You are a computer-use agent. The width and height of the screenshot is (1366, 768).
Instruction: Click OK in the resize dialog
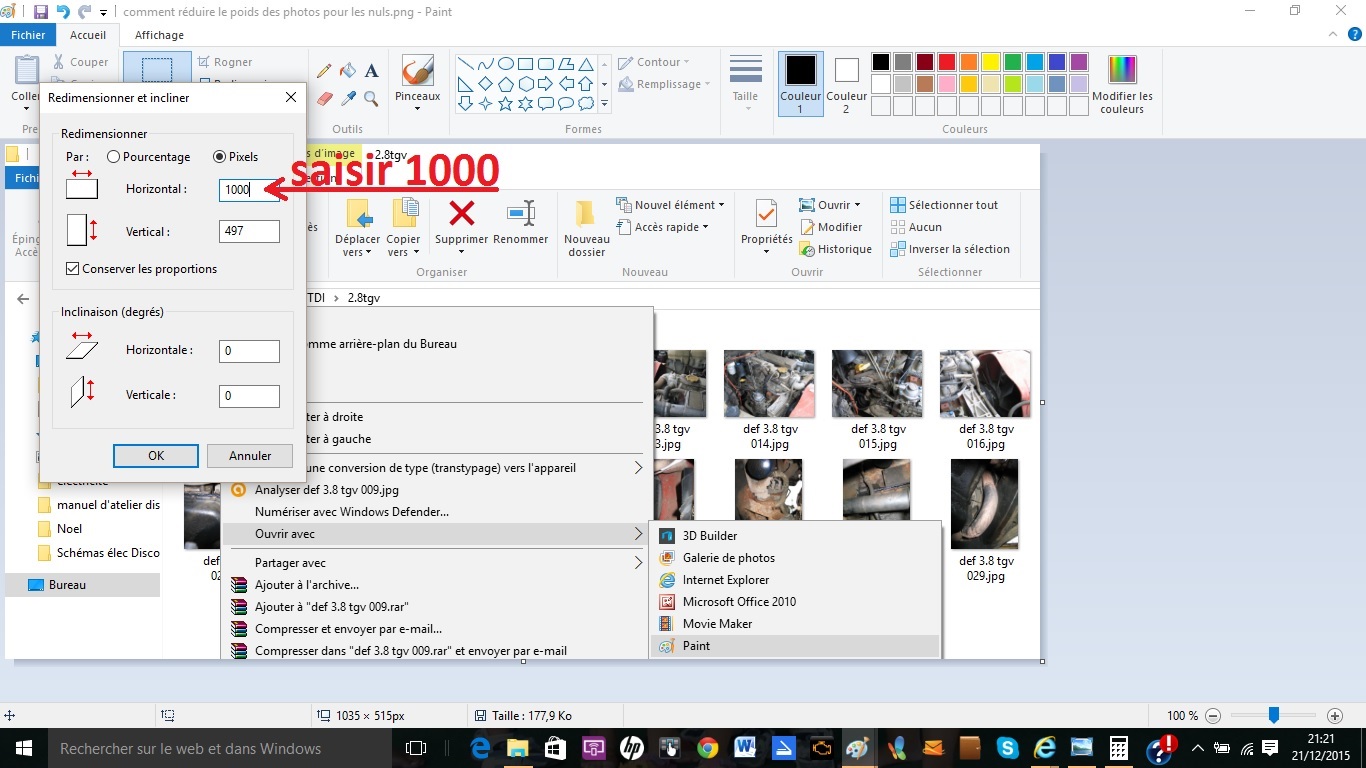(x=156, y=456)
